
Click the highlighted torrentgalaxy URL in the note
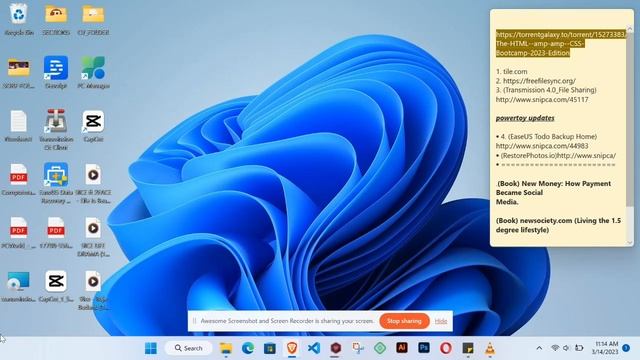coord(560,44)
